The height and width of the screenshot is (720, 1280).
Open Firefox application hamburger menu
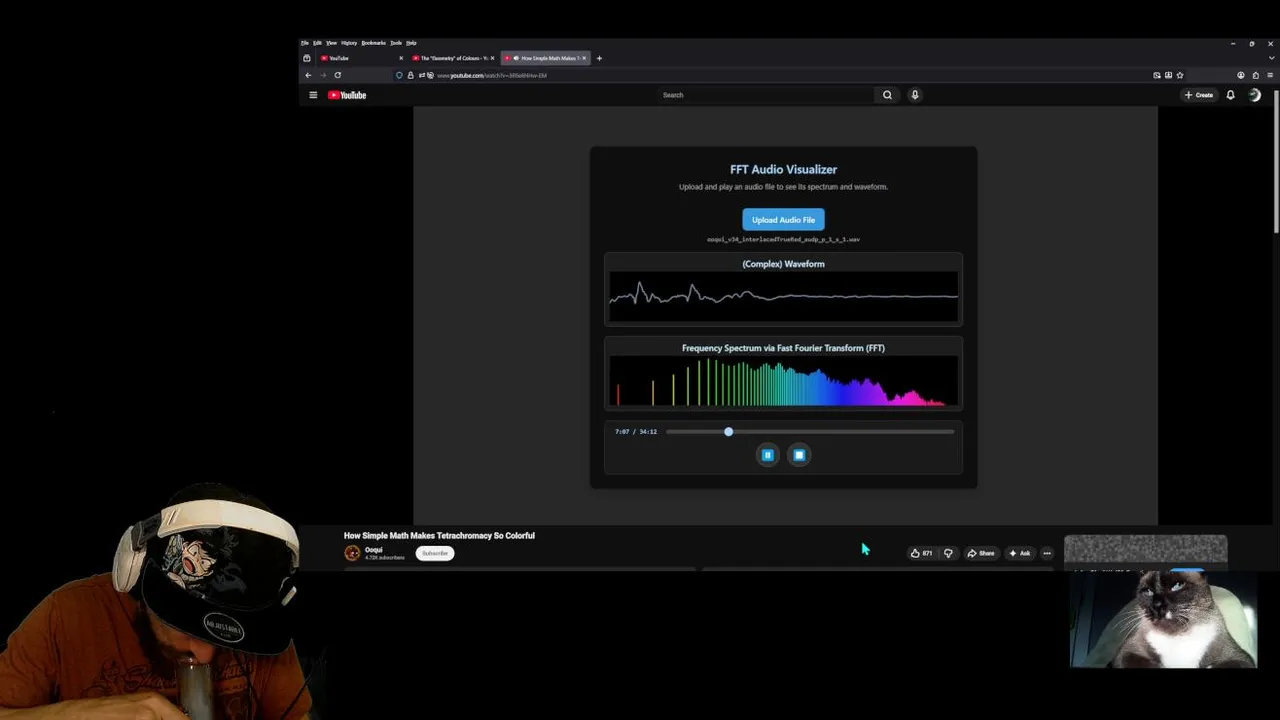coord(1270,75)
